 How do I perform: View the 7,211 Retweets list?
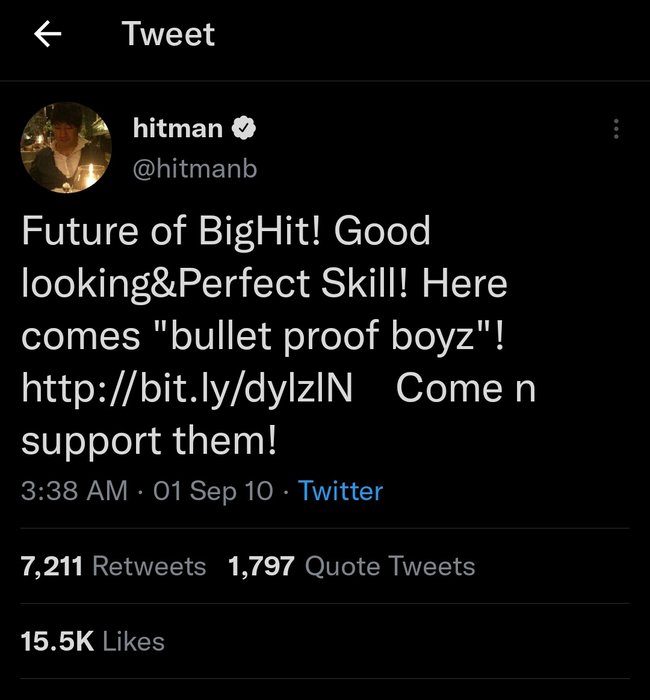[113, 566]
